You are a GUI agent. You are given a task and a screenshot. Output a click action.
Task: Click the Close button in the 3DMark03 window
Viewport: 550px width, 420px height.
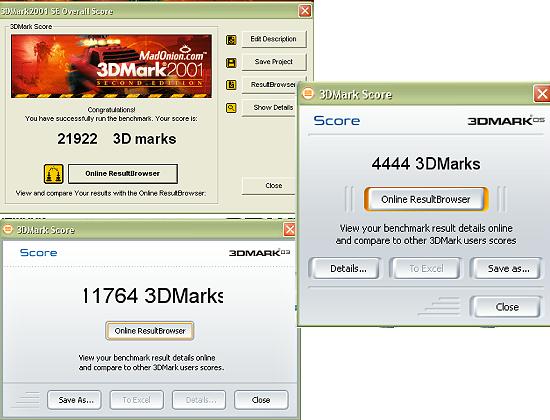[261, 400]
